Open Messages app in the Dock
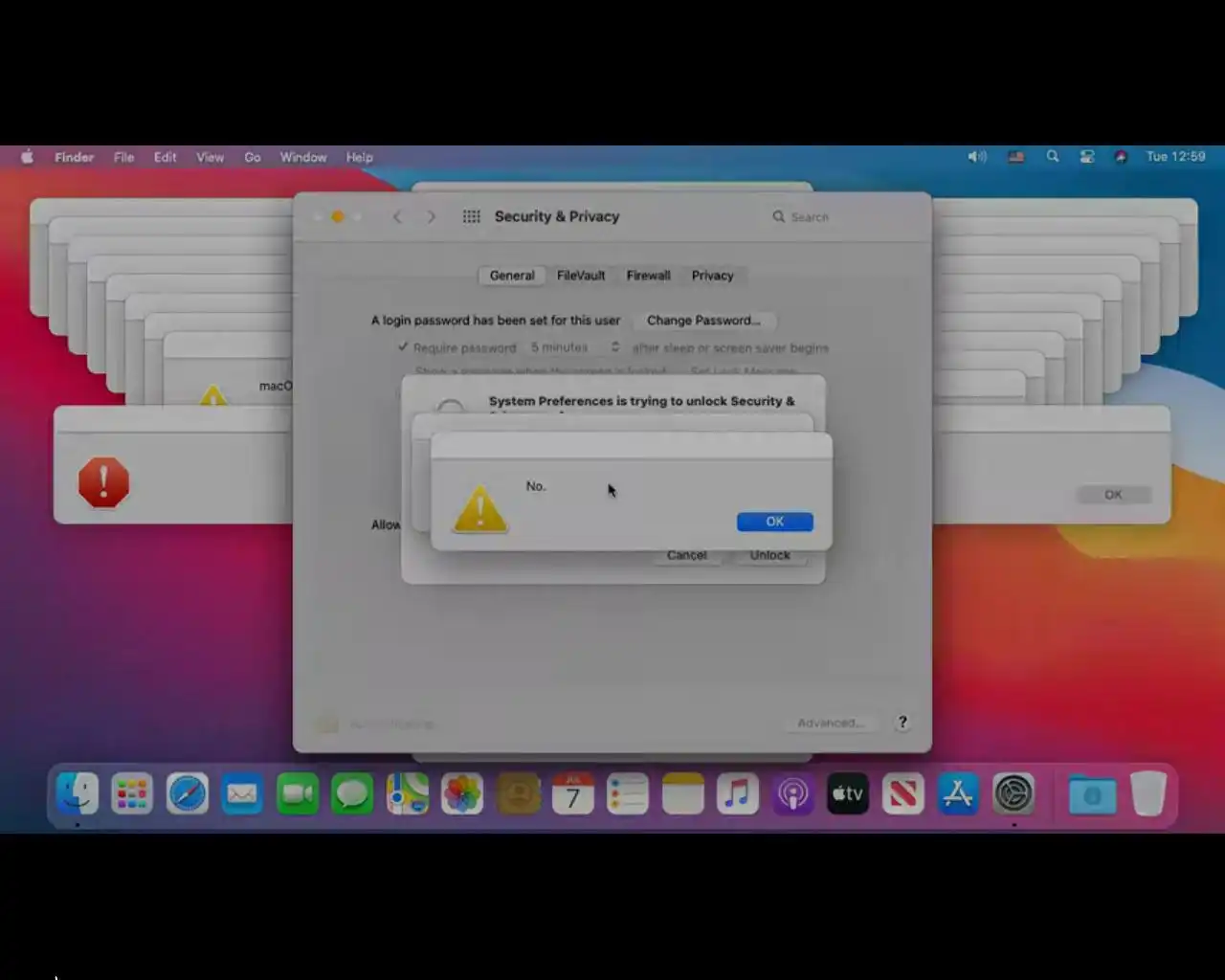 pos(352,793)
